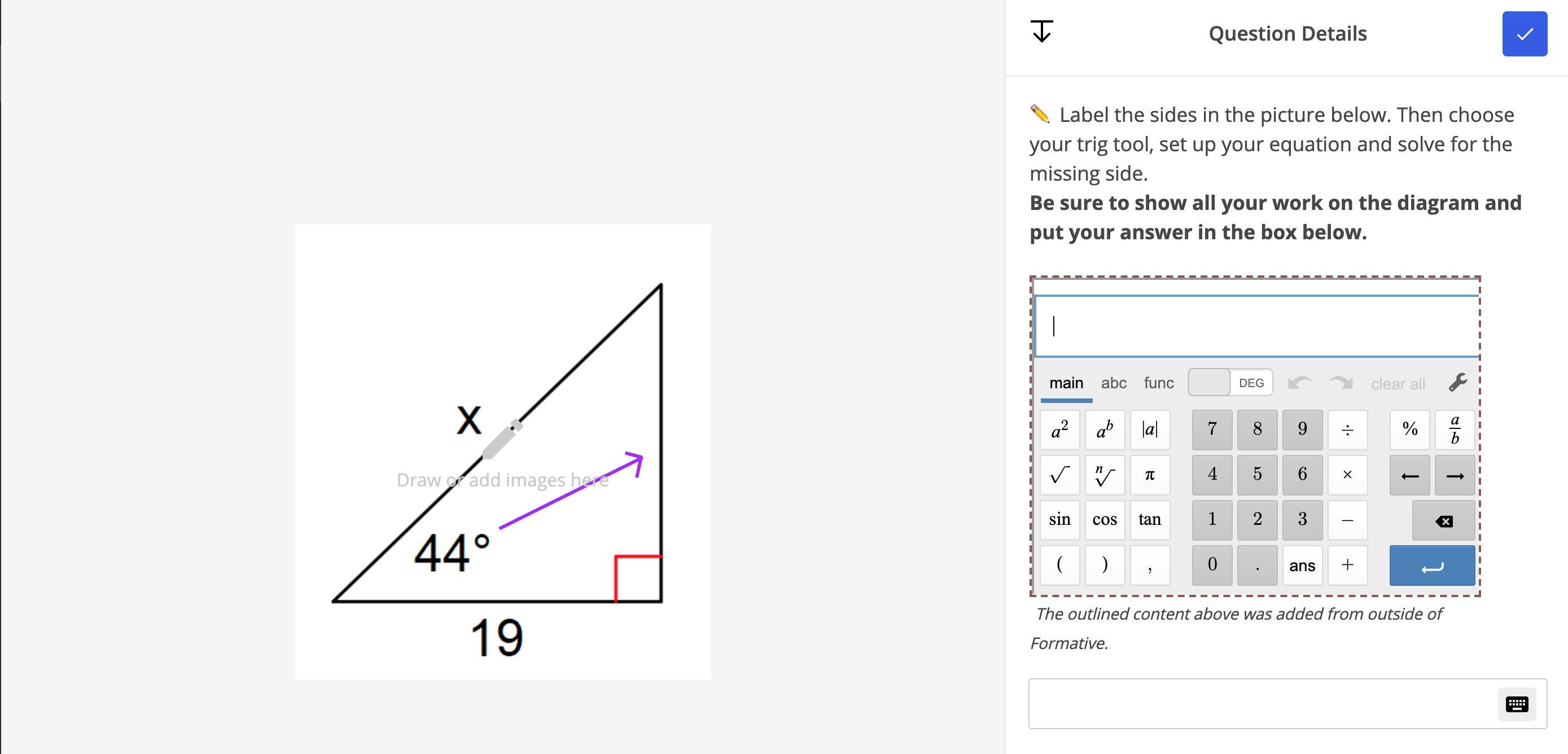Click the calculator expression input field
The image size is (1568, 754).
coord(1257,326)
